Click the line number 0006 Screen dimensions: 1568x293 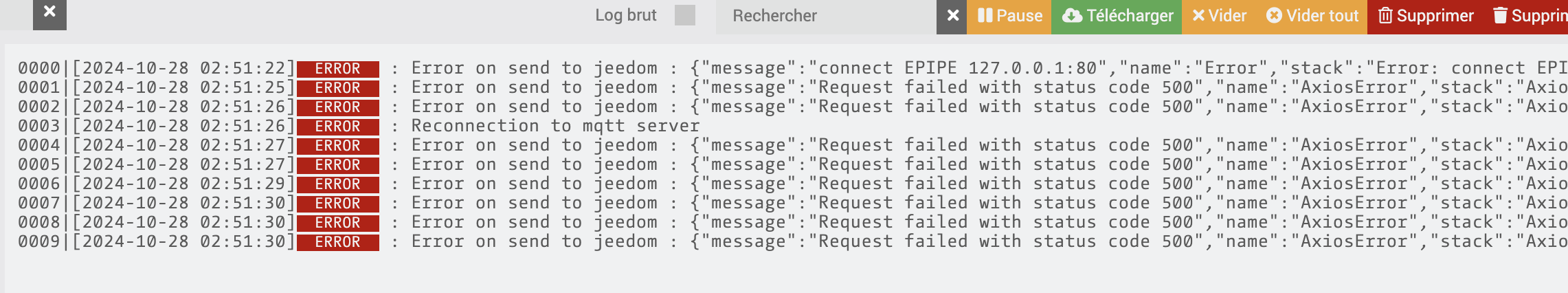pyautogui.click(x=39, y=184)
